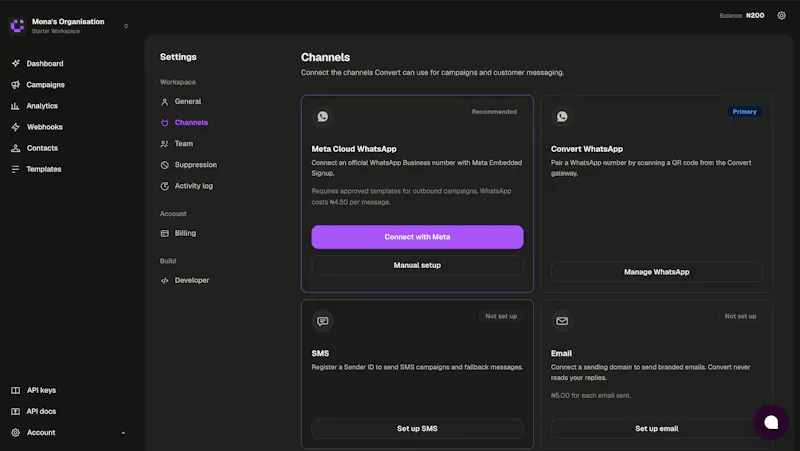This screenshot has height=451, width=800.
Task: Click the Primary badge on Convert WhatsApp
Action: tap(744, 112)
